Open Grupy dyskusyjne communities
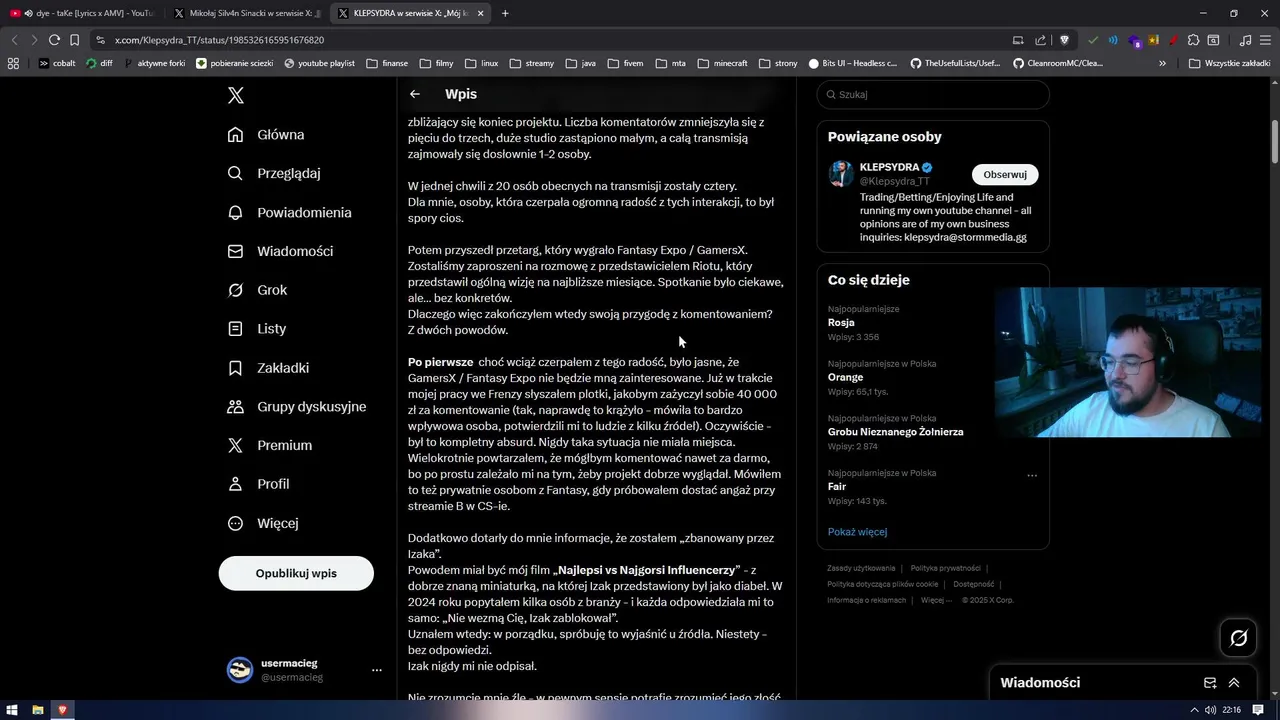 click(297, 407)
